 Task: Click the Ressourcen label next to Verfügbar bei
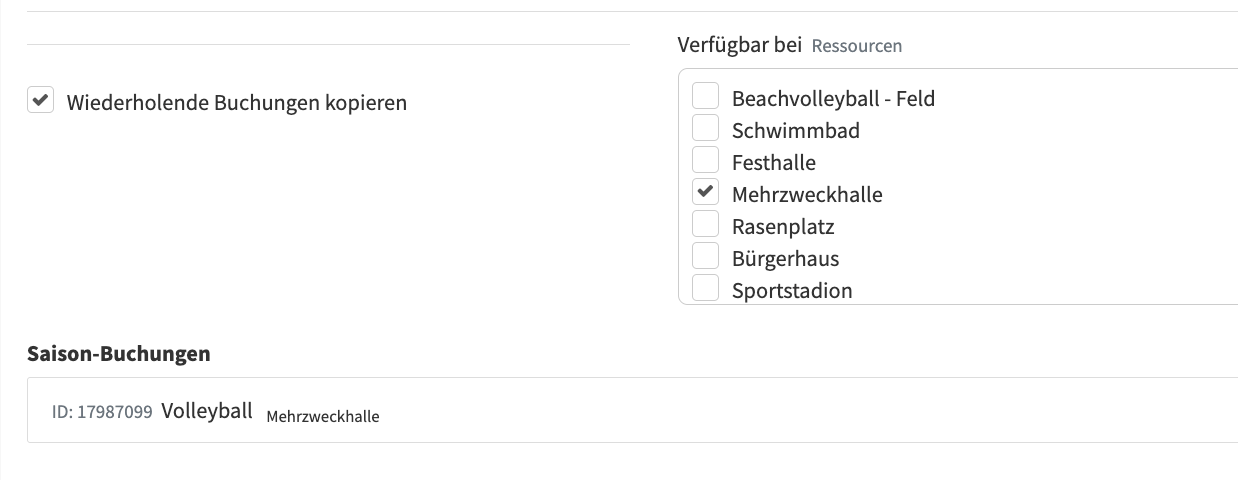[x=856, y=46]
